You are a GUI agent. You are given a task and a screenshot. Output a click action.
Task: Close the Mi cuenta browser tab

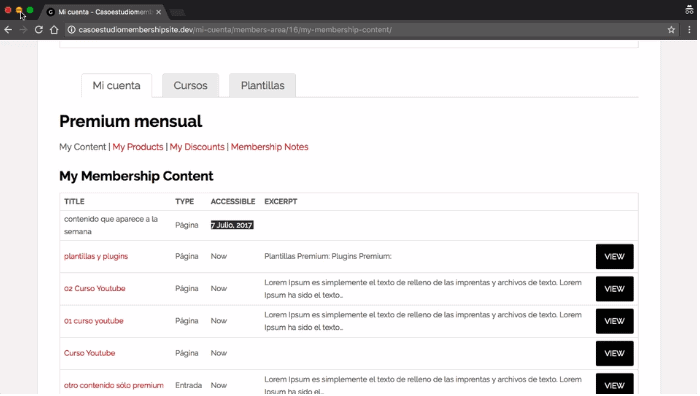[x=158, y=12]
